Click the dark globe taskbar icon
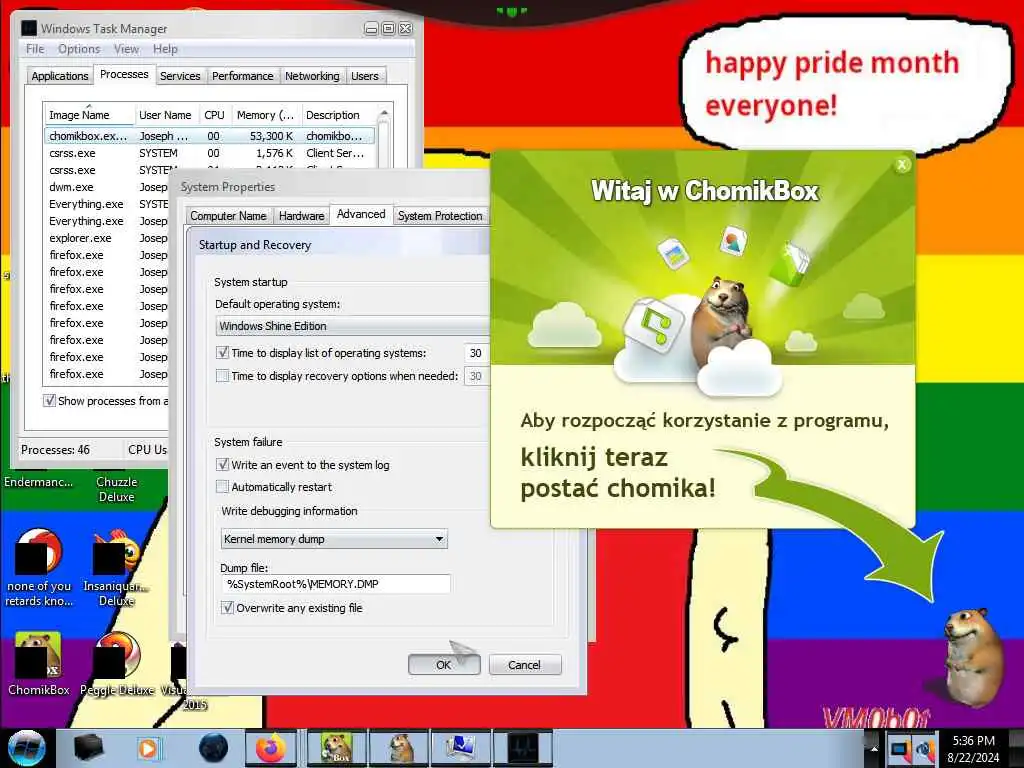 point(213,748)
